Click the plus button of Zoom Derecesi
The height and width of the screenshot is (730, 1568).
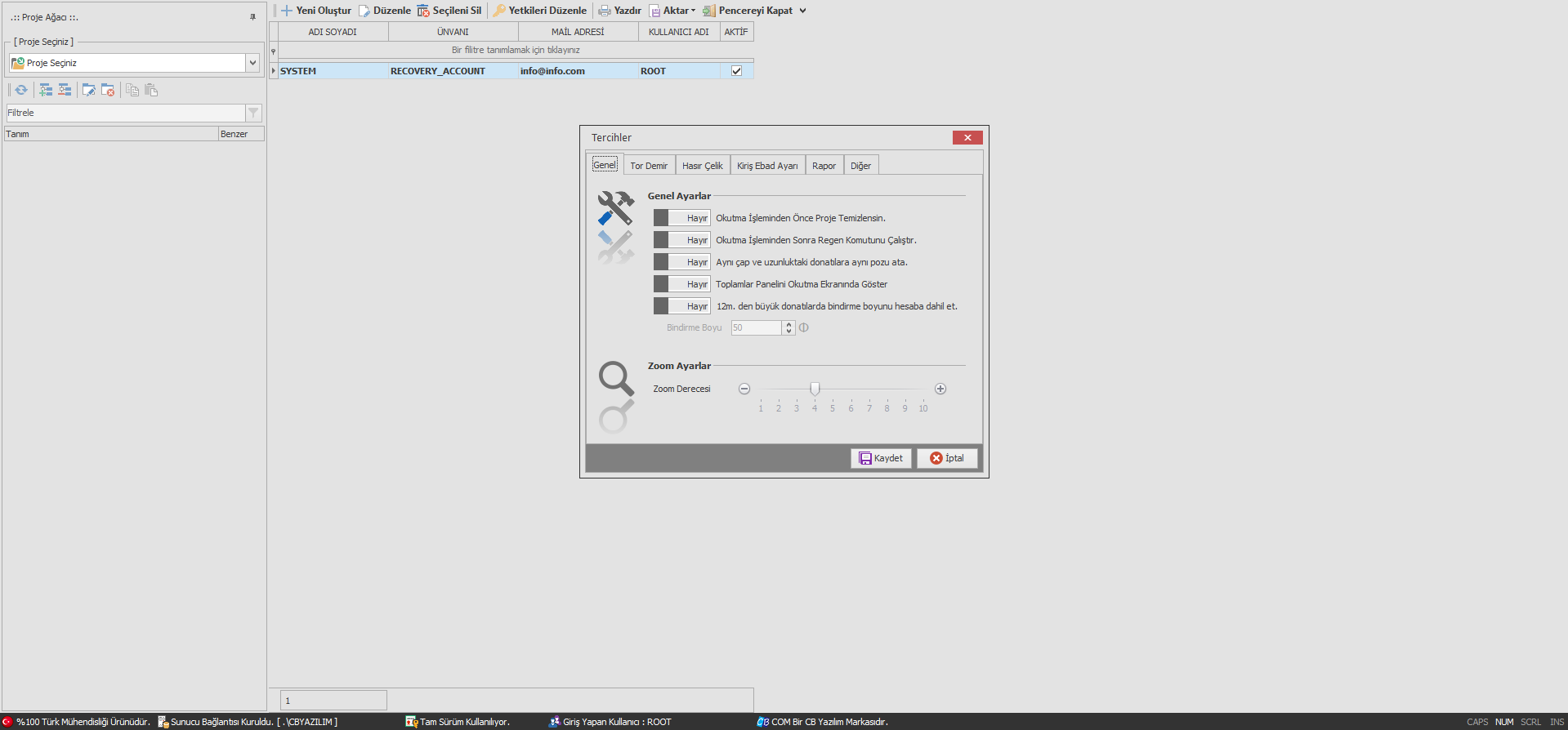pyautogui.click(x=940, y=389)
